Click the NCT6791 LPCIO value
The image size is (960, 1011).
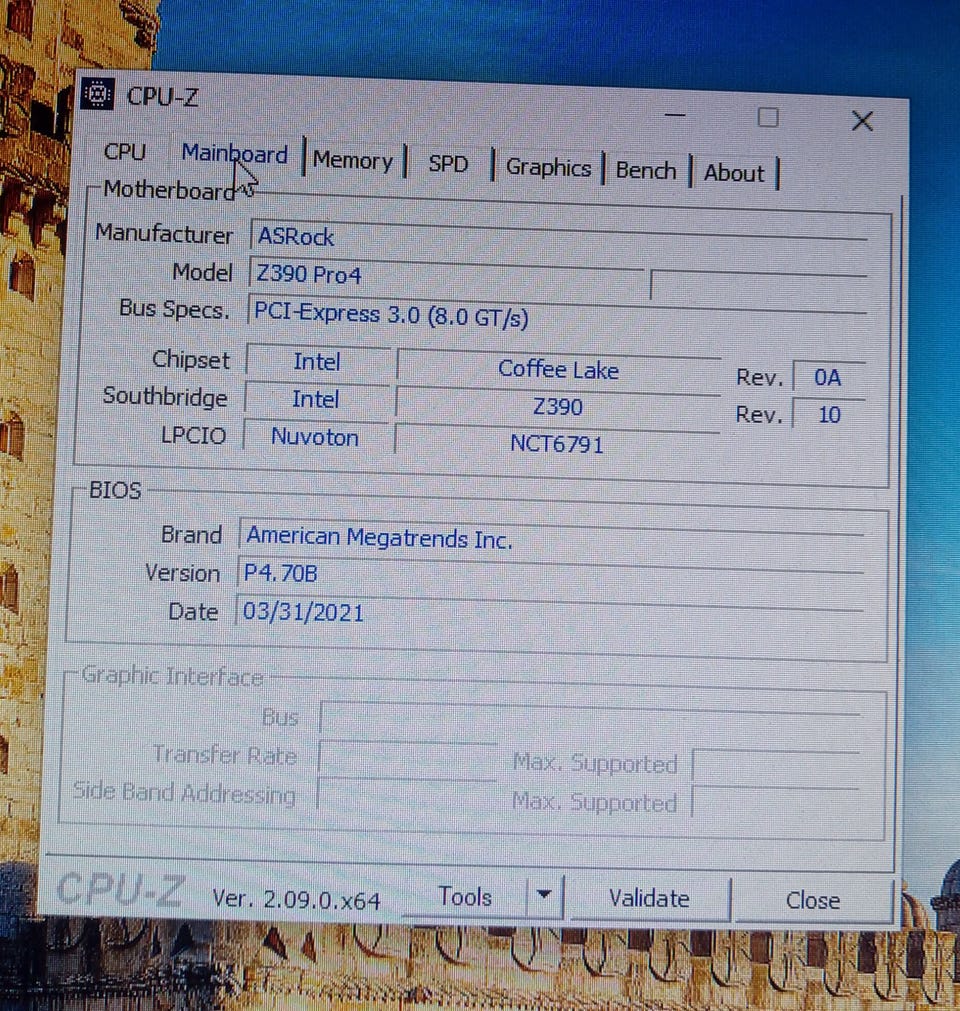(556, 444)
